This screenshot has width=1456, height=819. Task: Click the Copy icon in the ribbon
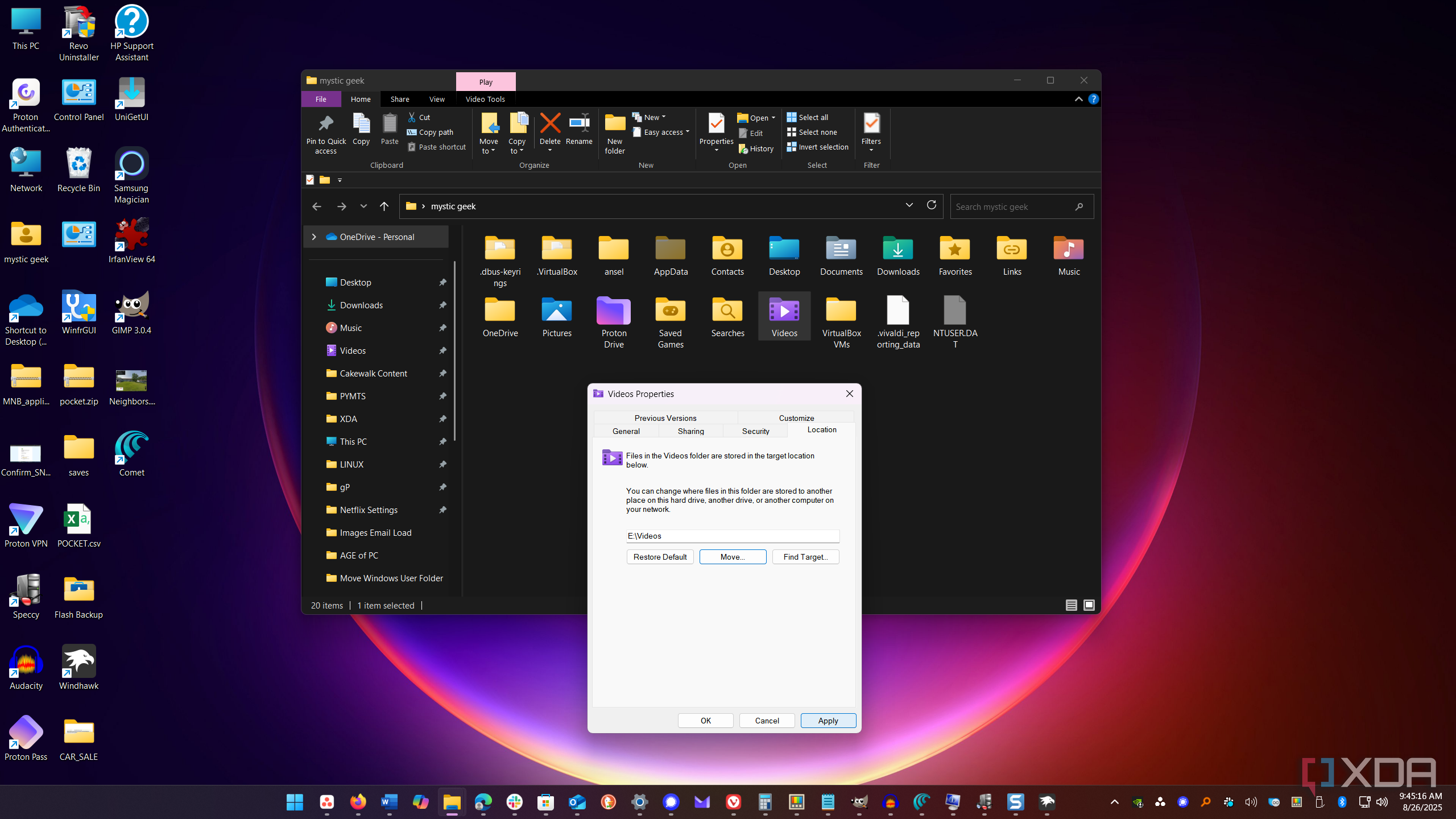pyautogui.click(x=361, y=123)
